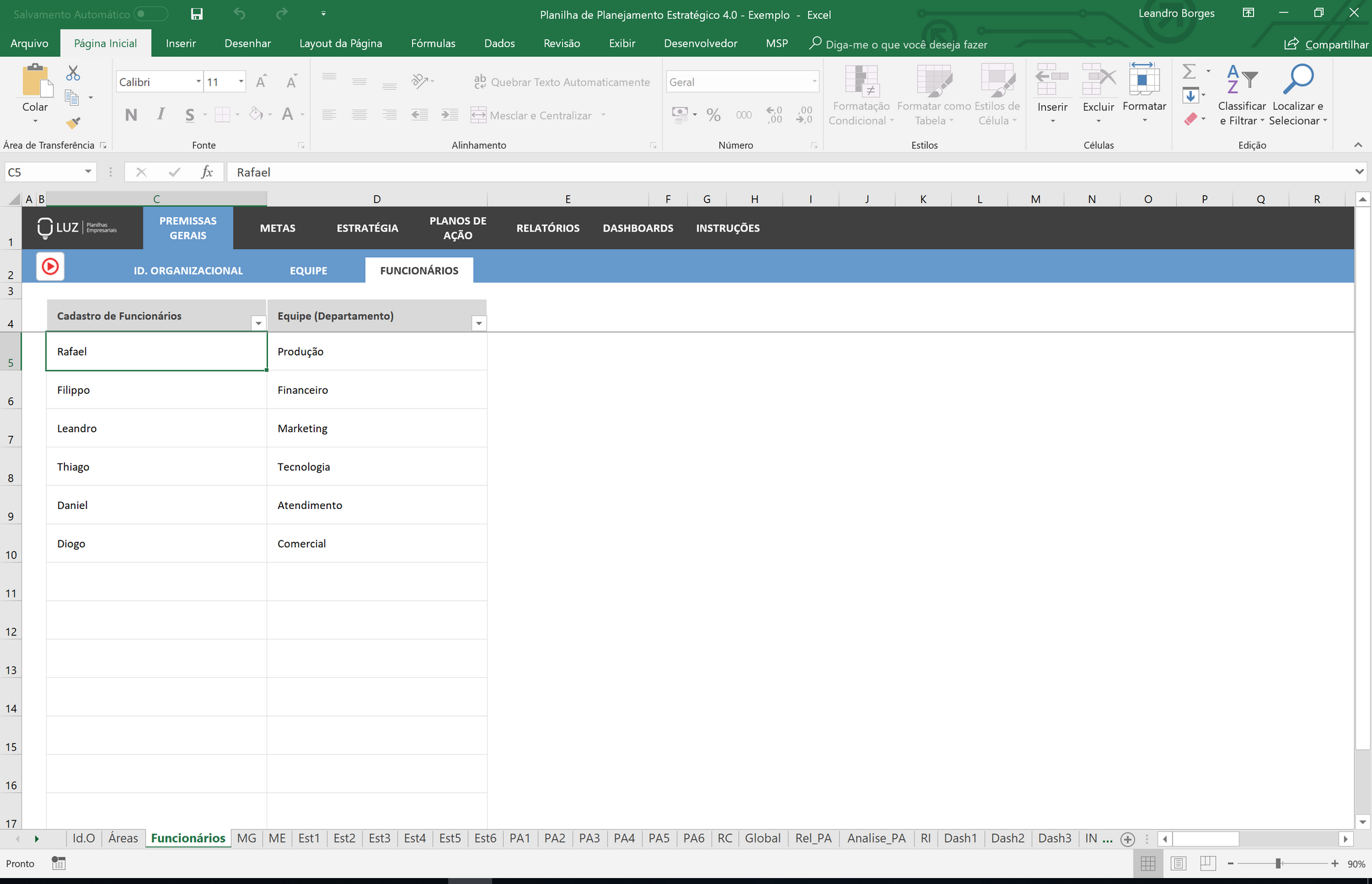Screen dimensions: 1372x884
Task: Click the zoom slider handle
Action: coord(1278,864)
